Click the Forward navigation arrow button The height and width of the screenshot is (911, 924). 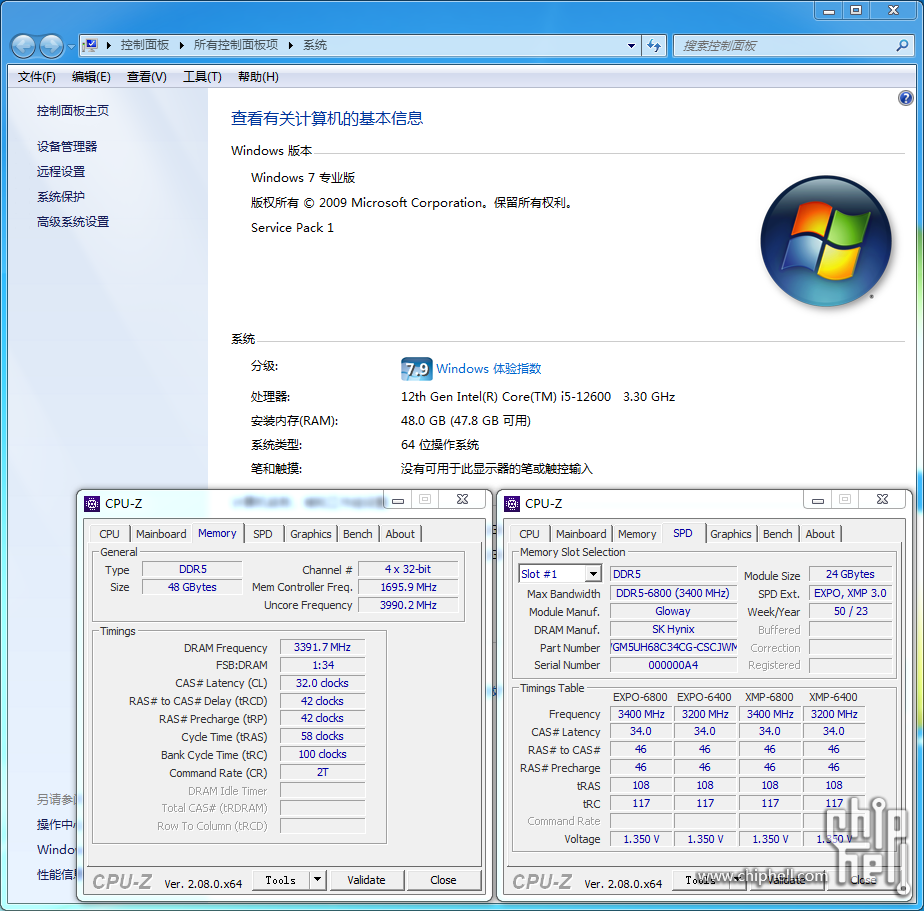tap(51, 47)
